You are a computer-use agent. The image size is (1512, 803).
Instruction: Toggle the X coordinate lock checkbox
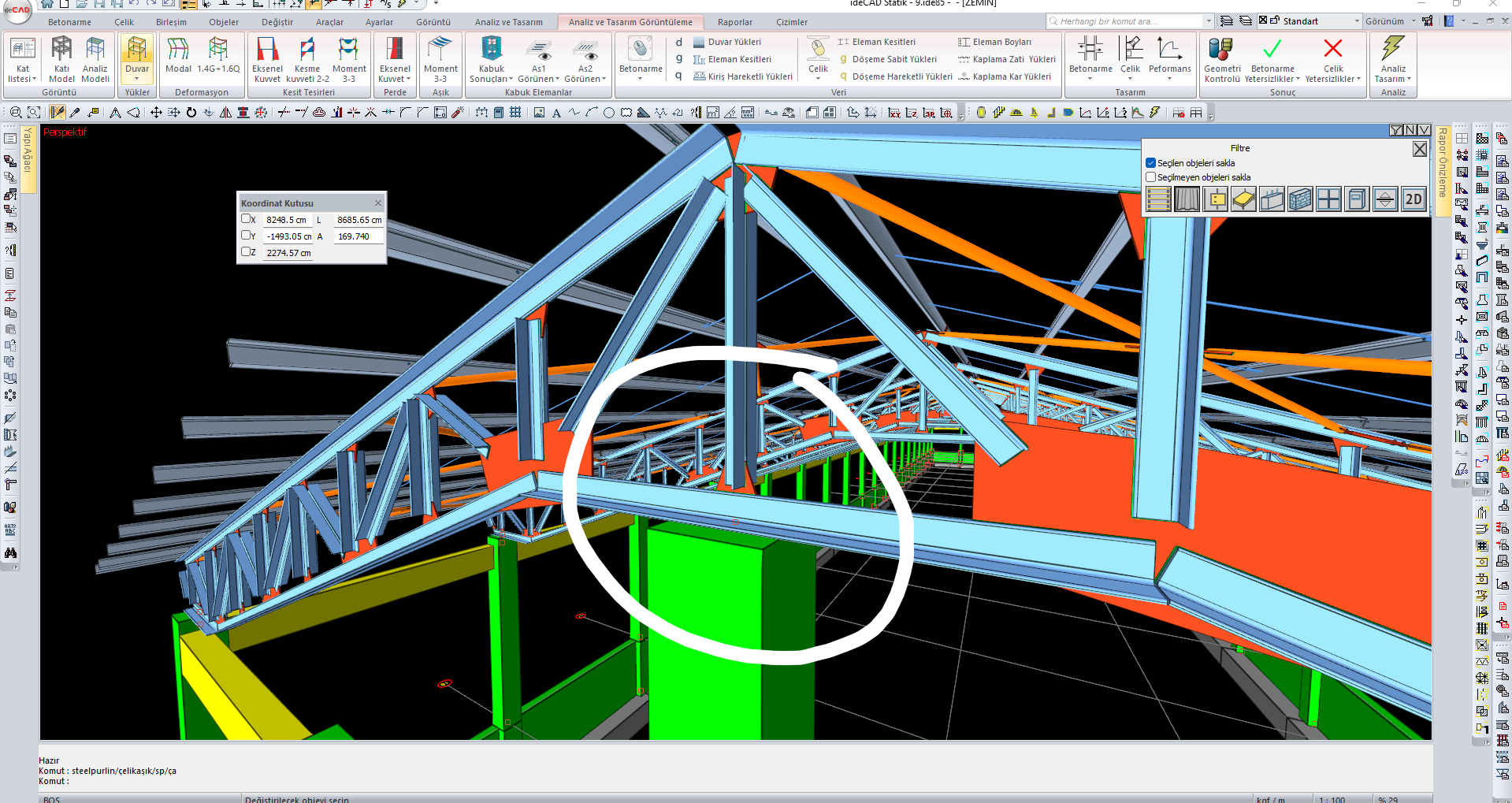pos(246,219)
